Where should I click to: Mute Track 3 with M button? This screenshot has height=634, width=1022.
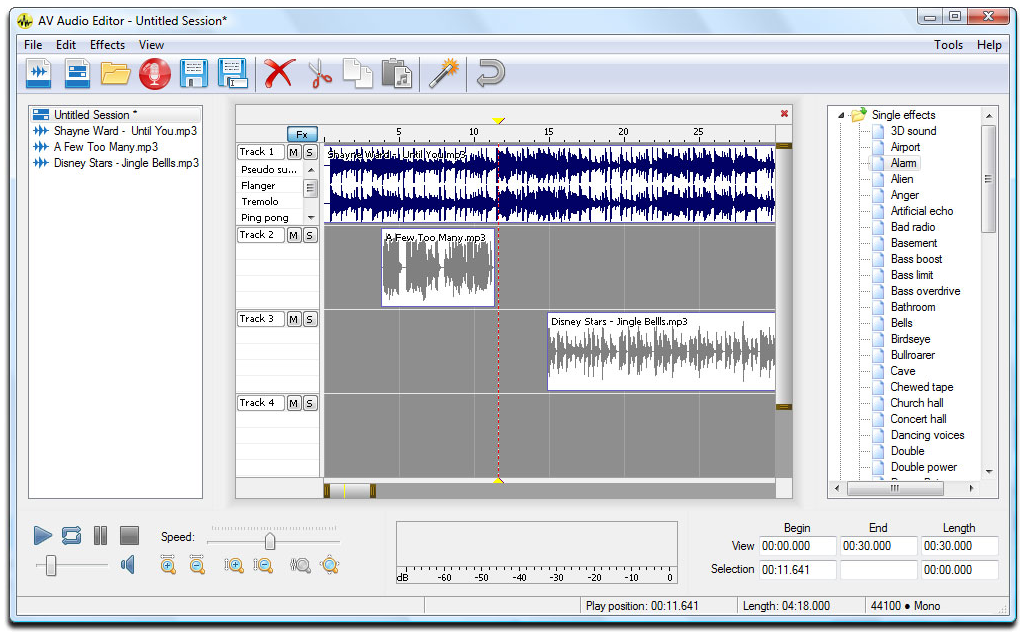tap(294, 319)
